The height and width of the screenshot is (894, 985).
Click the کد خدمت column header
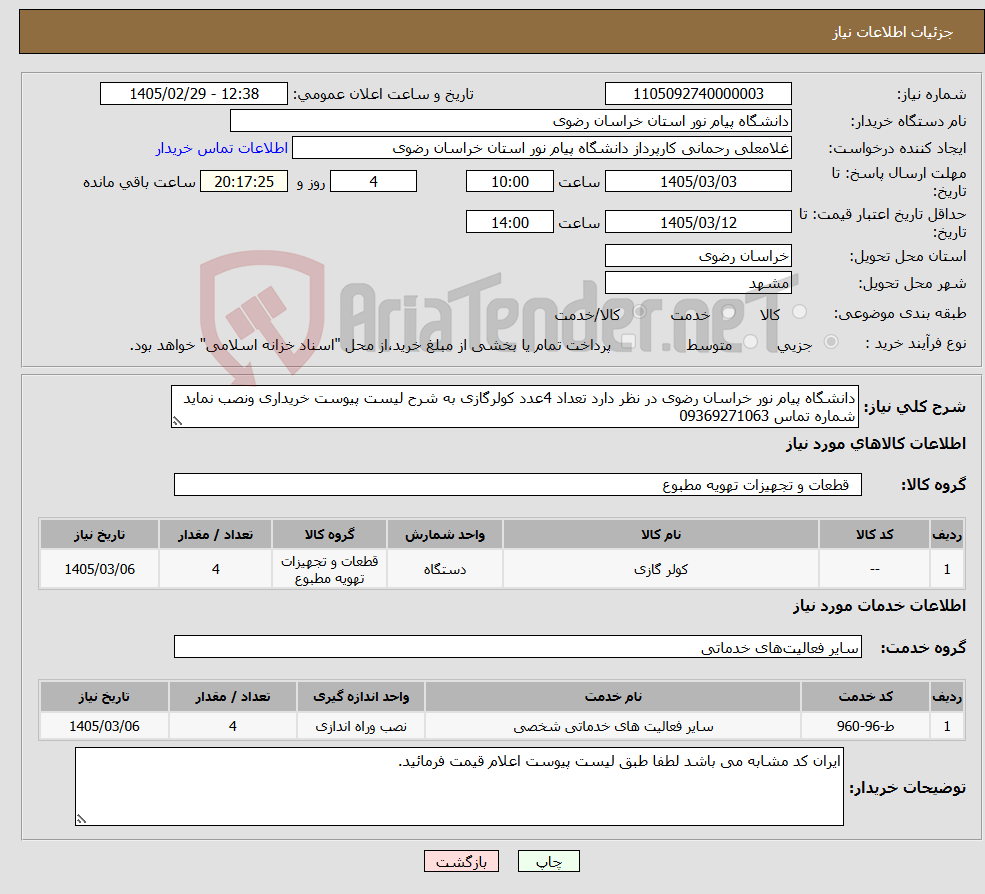coord(865,697)
